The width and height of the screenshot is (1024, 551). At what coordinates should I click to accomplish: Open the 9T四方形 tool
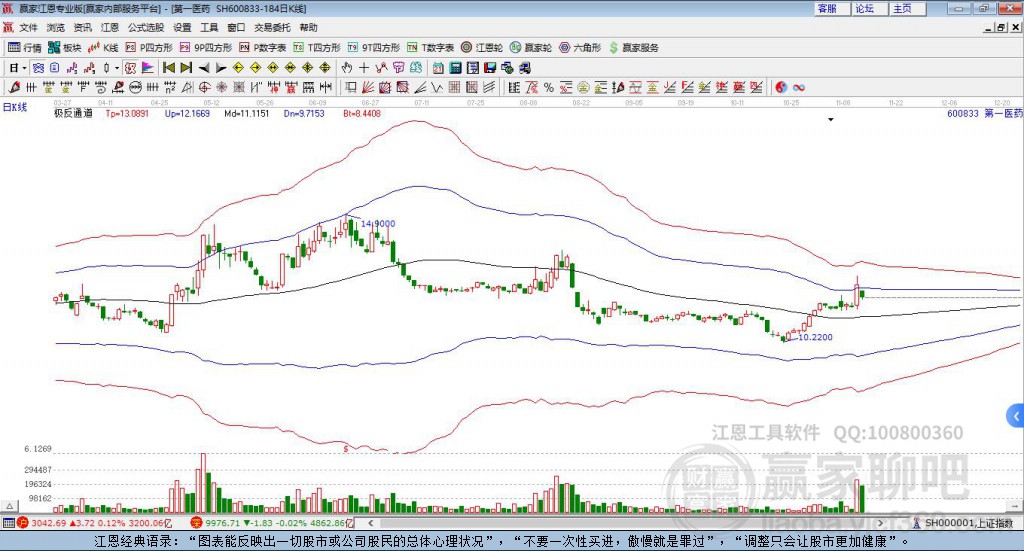pyautogui.click(x=374, y=48)
